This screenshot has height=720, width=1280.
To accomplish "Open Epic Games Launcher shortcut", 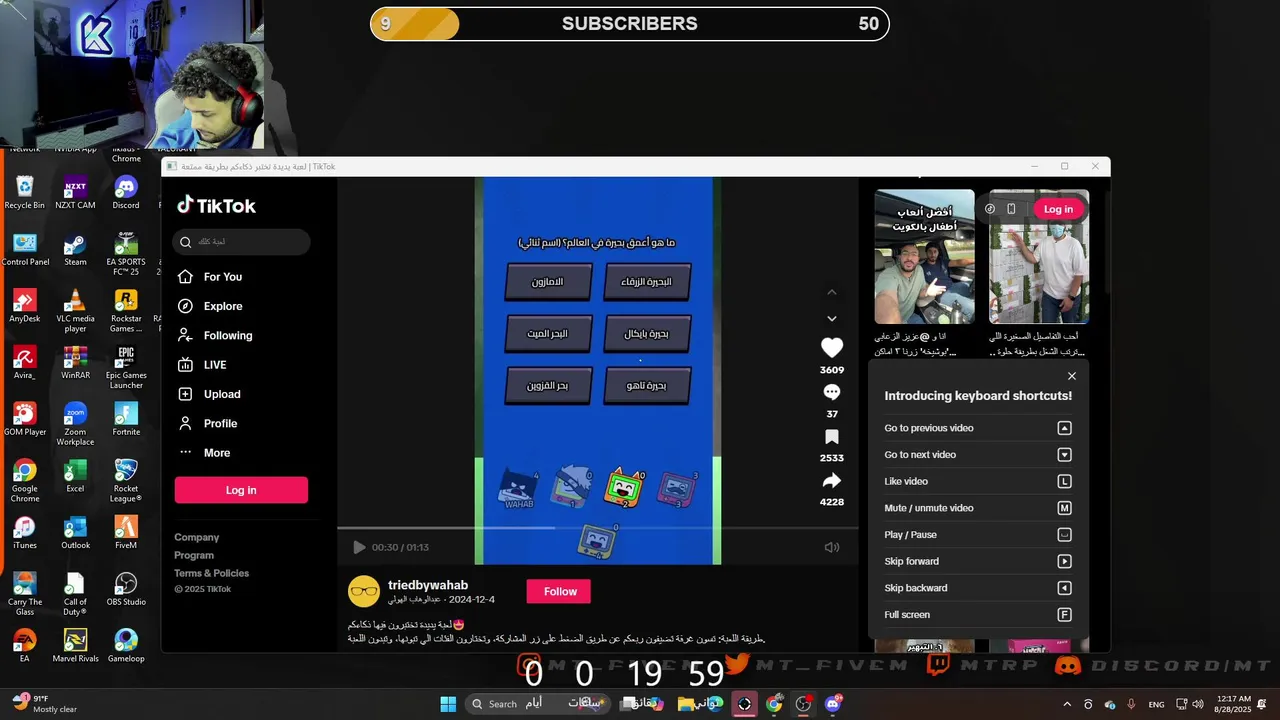I will coord(126,368).
